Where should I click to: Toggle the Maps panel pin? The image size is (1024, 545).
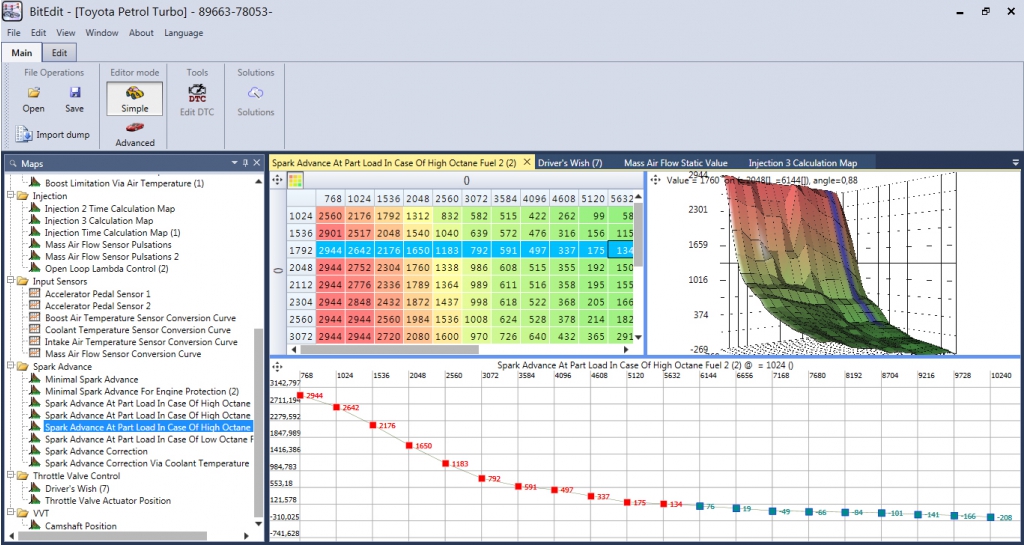[x=246, y=163]
